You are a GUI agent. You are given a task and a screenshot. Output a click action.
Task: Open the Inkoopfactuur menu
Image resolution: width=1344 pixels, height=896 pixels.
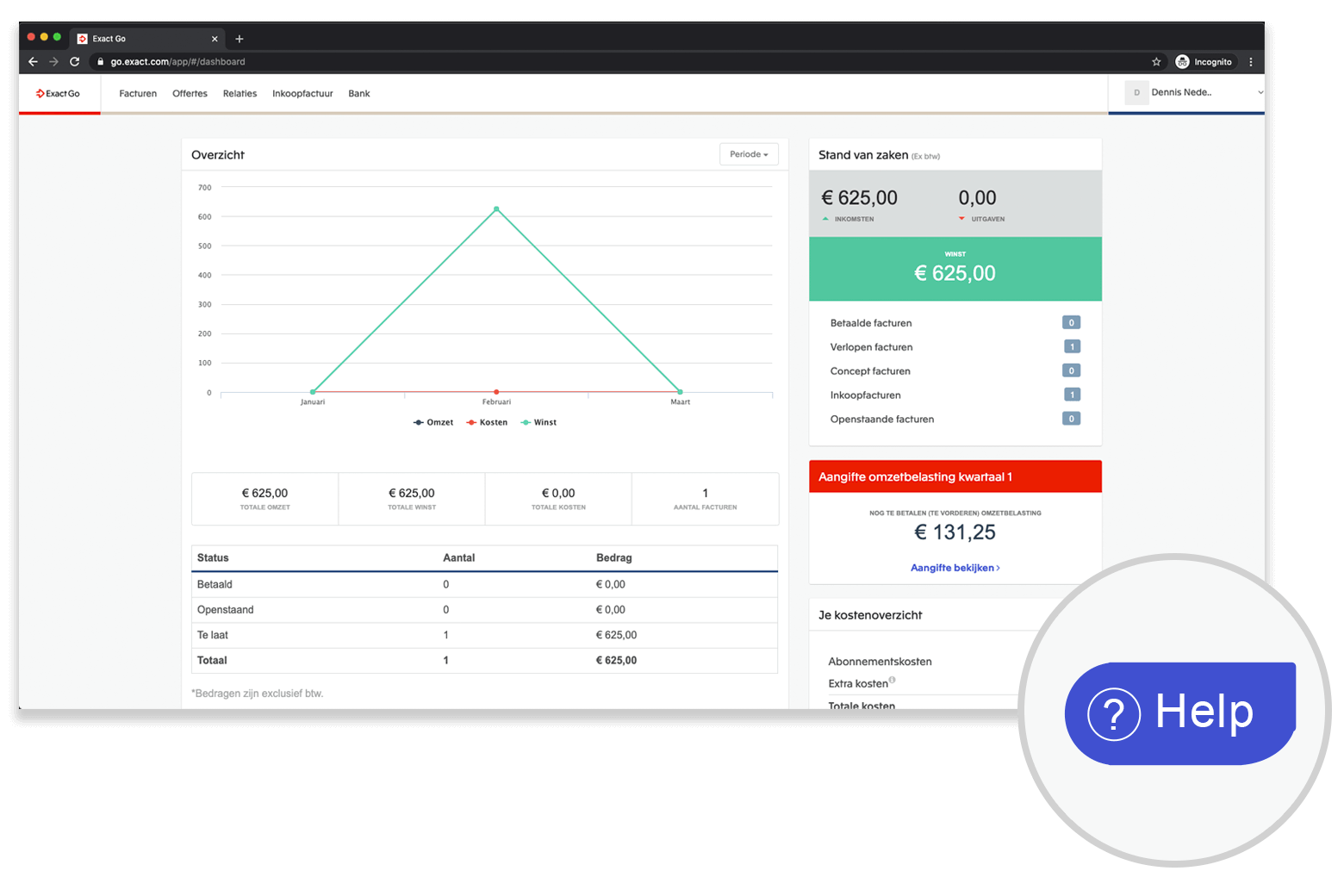point(302,93)
